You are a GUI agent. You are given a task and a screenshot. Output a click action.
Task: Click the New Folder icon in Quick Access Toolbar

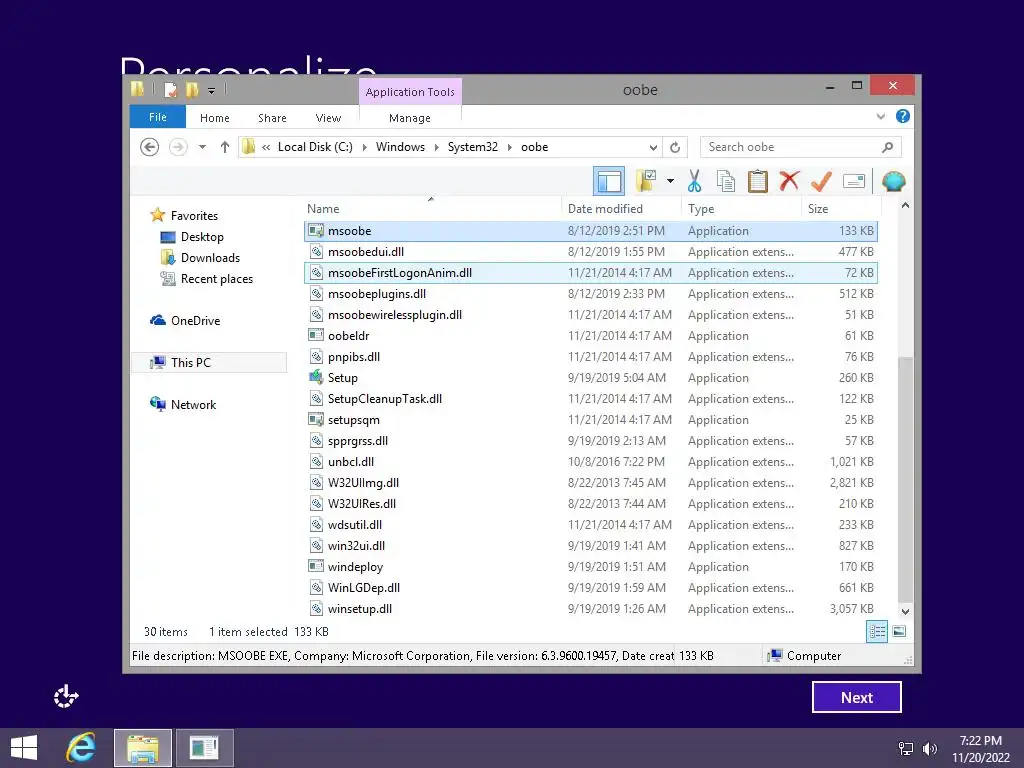(191, 90)
